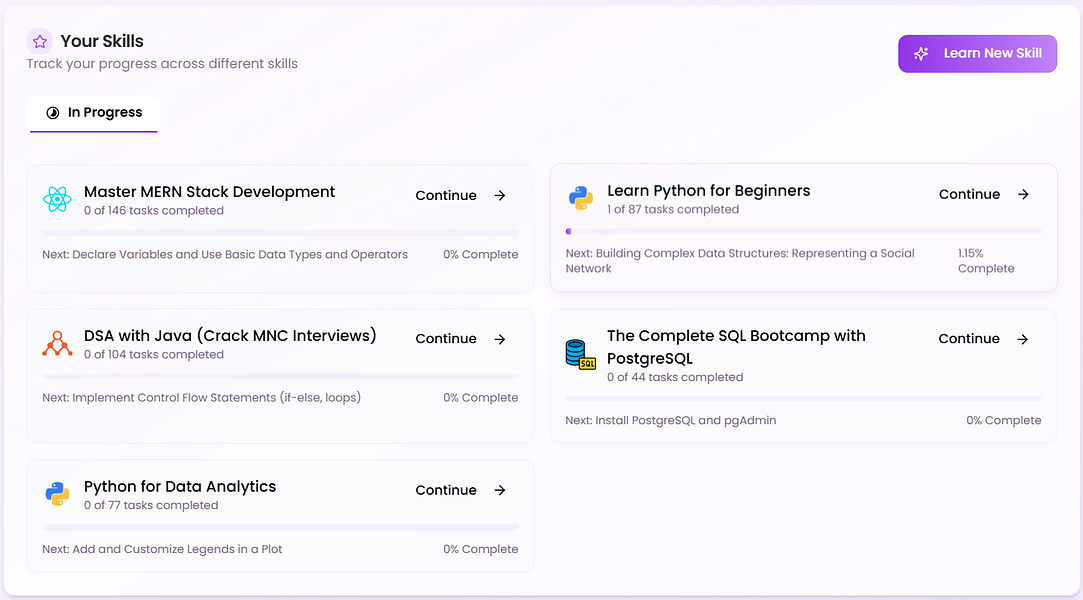Click the progress bar on the MERN Stack card
Image resolution: width=1083 pixels, height=600 pixels.
(280, 230)
